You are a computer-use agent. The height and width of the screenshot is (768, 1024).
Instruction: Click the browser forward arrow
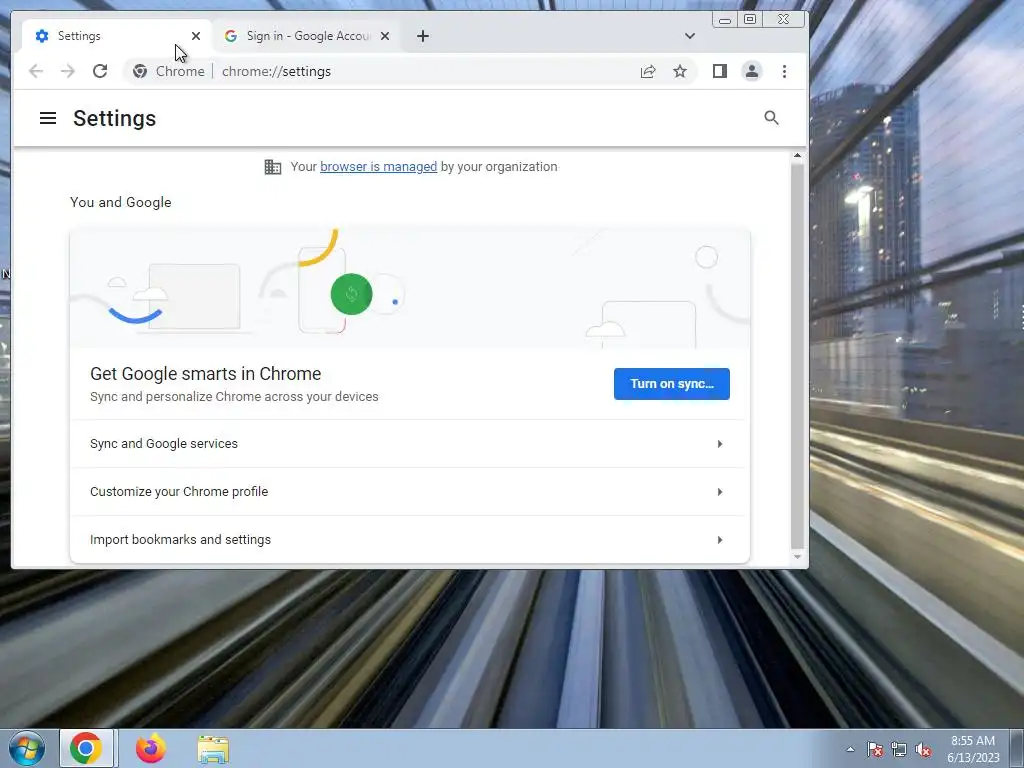pos(68,71)
